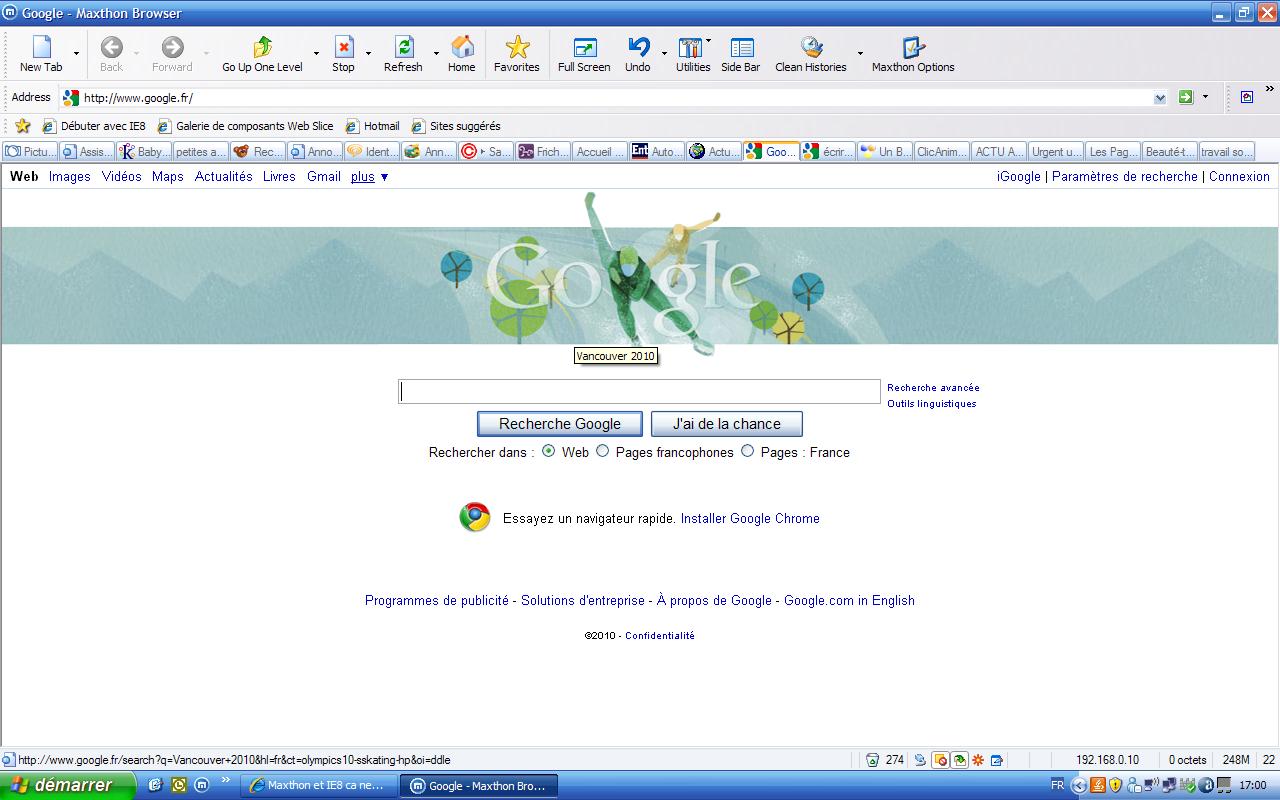Open the Gmail link

click(324, 176)
